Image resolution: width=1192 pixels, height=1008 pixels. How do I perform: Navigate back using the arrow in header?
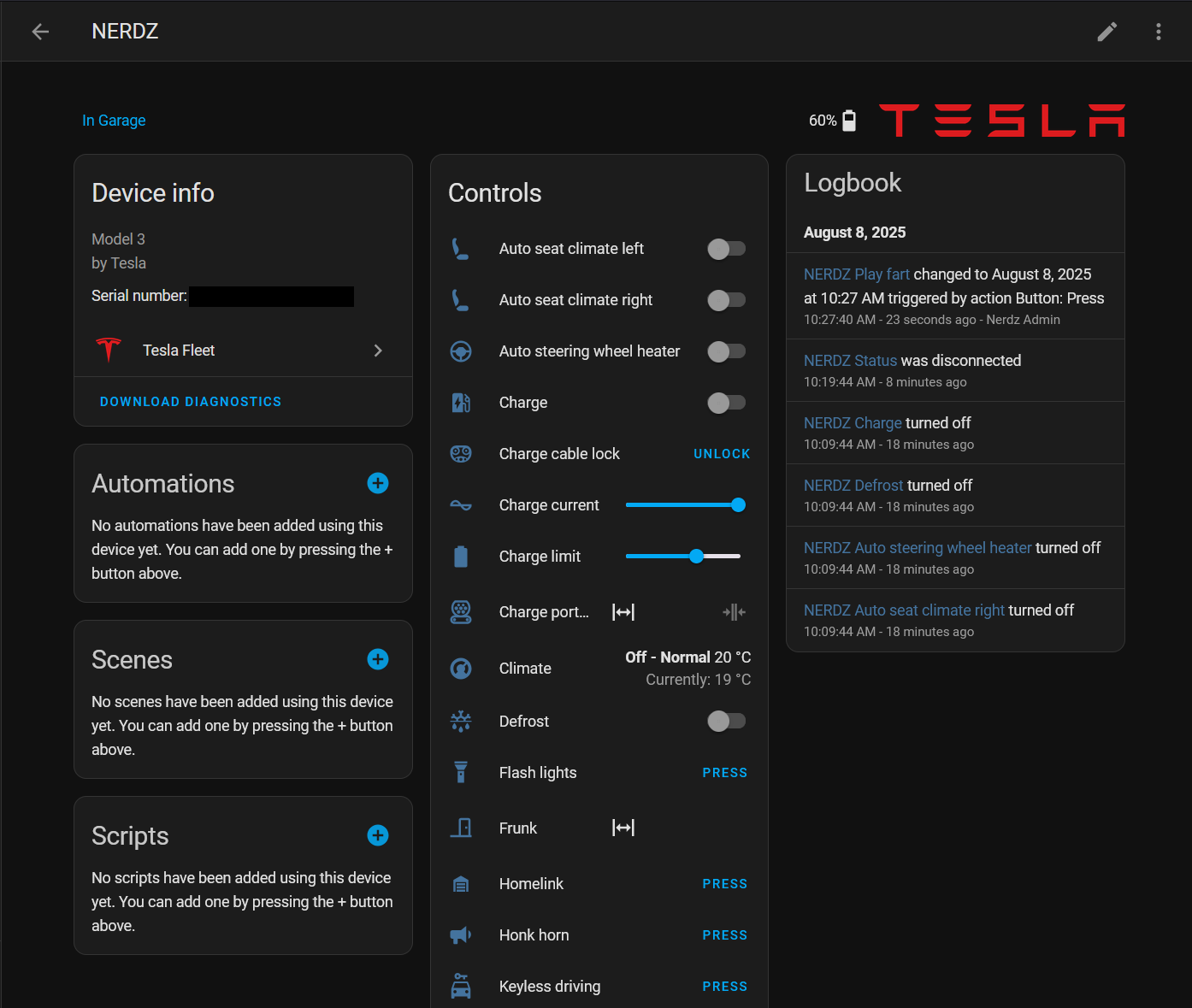[40, 31]
